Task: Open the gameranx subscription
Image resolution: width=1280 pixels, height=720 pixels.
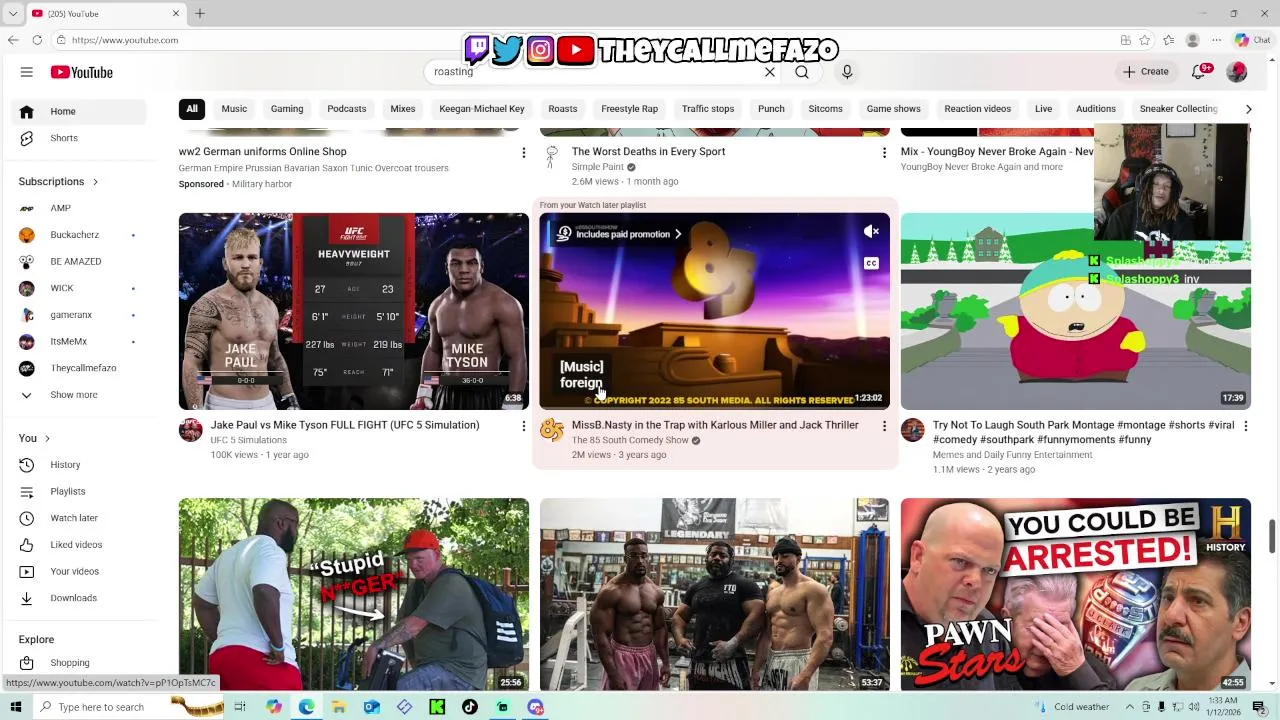Action: (x=80, y=315)
